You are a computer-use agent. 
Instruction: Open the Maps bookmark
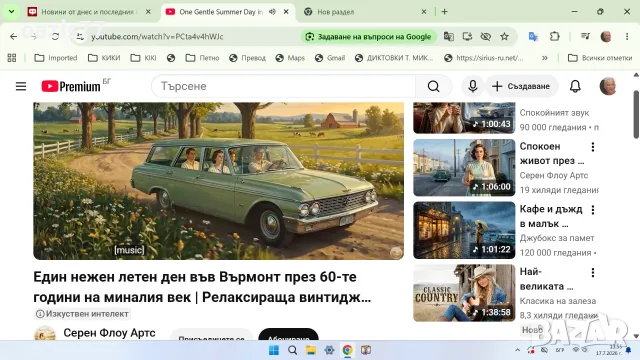coord(290,58)
